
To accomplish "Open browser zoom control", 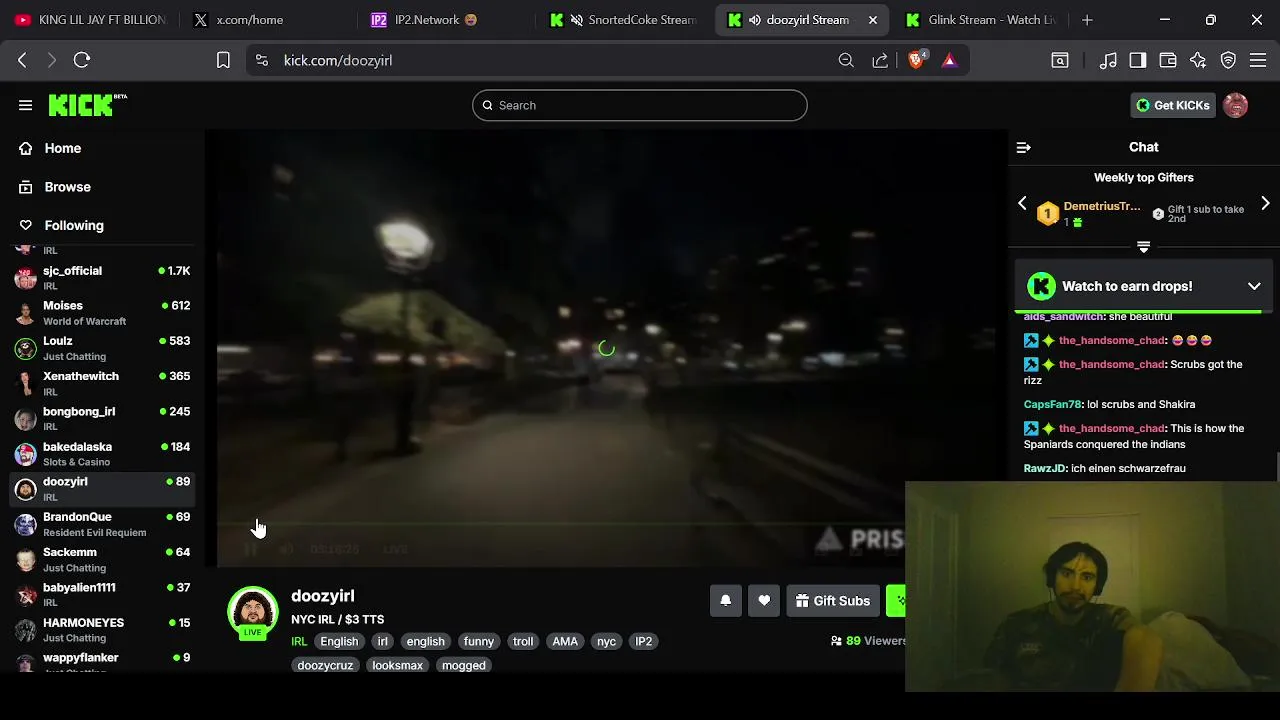I will click(x=846, y=60).
